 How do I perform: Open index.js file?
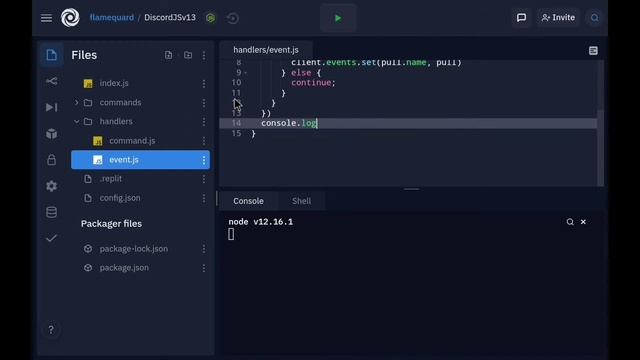pos(114,83)
